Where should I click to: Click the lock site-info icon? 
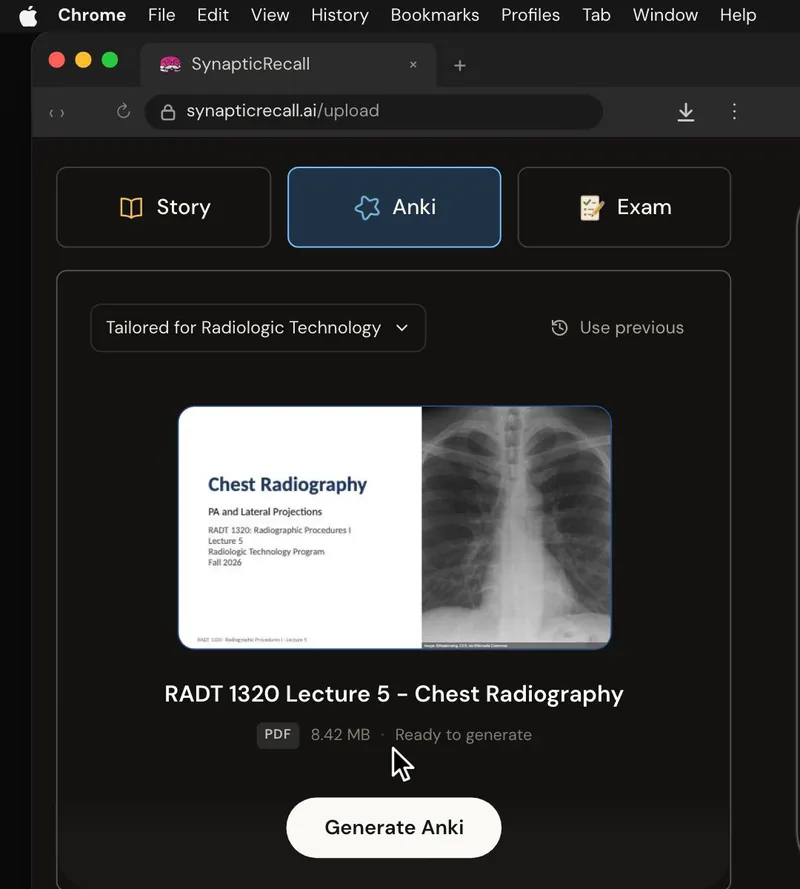pyautogui.click(x=168, y=112)
